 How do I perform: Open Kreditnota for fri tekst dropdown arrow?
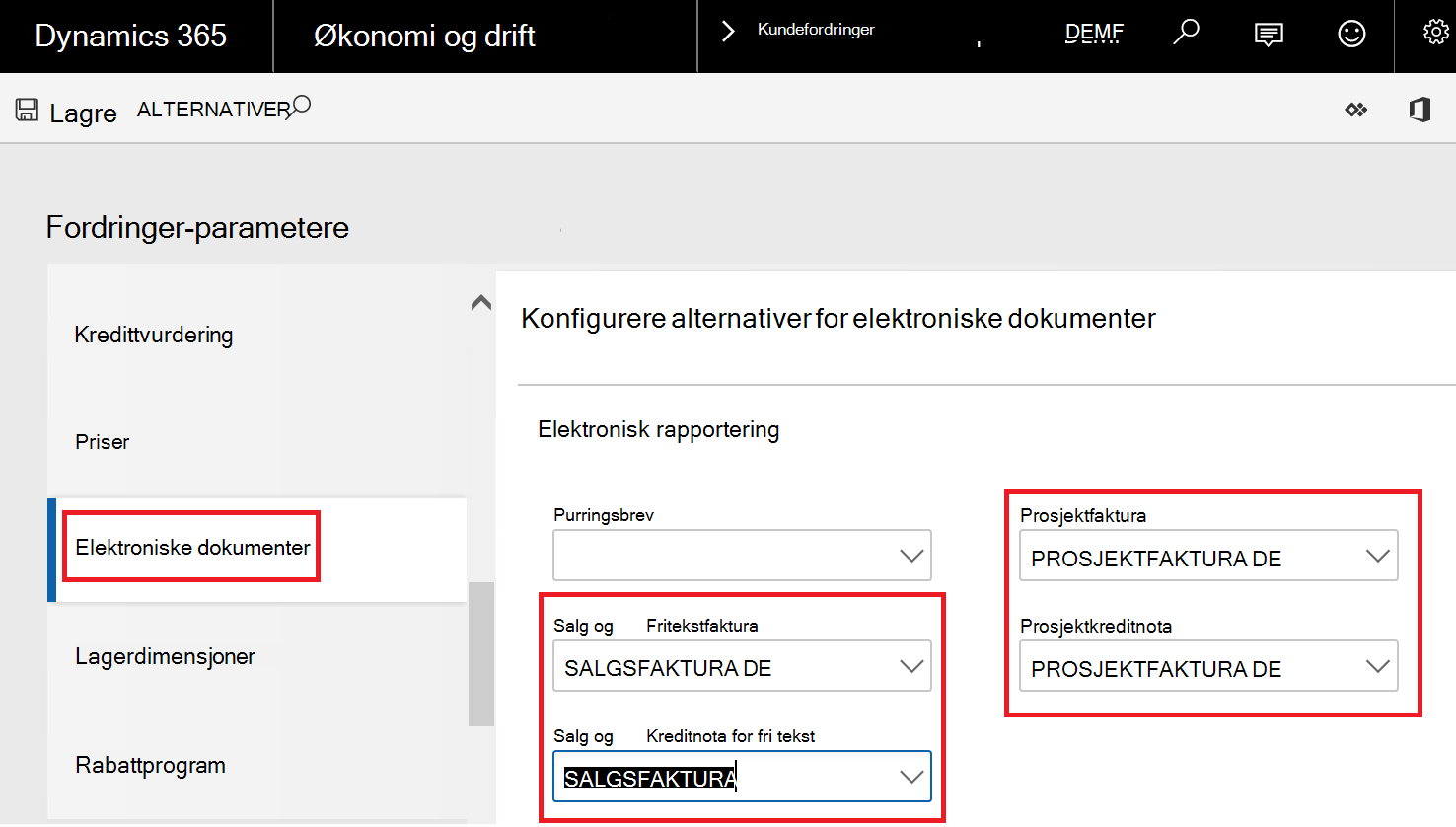pos(911,778)
